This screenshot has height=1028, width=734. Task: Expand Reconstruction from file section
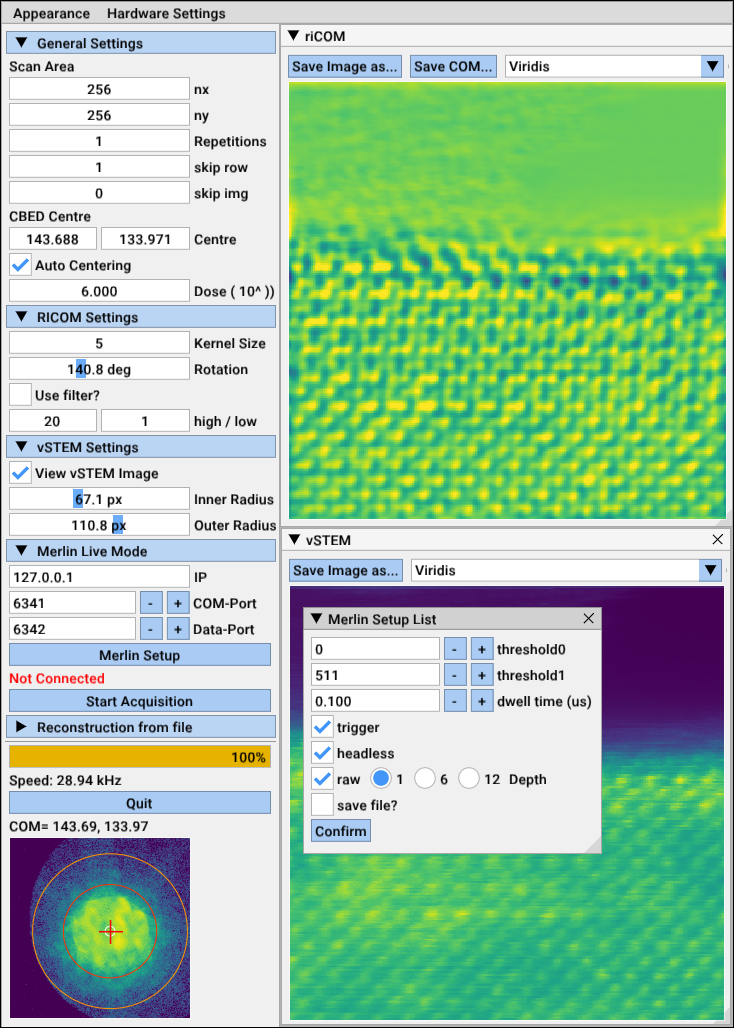pos(141,727)
